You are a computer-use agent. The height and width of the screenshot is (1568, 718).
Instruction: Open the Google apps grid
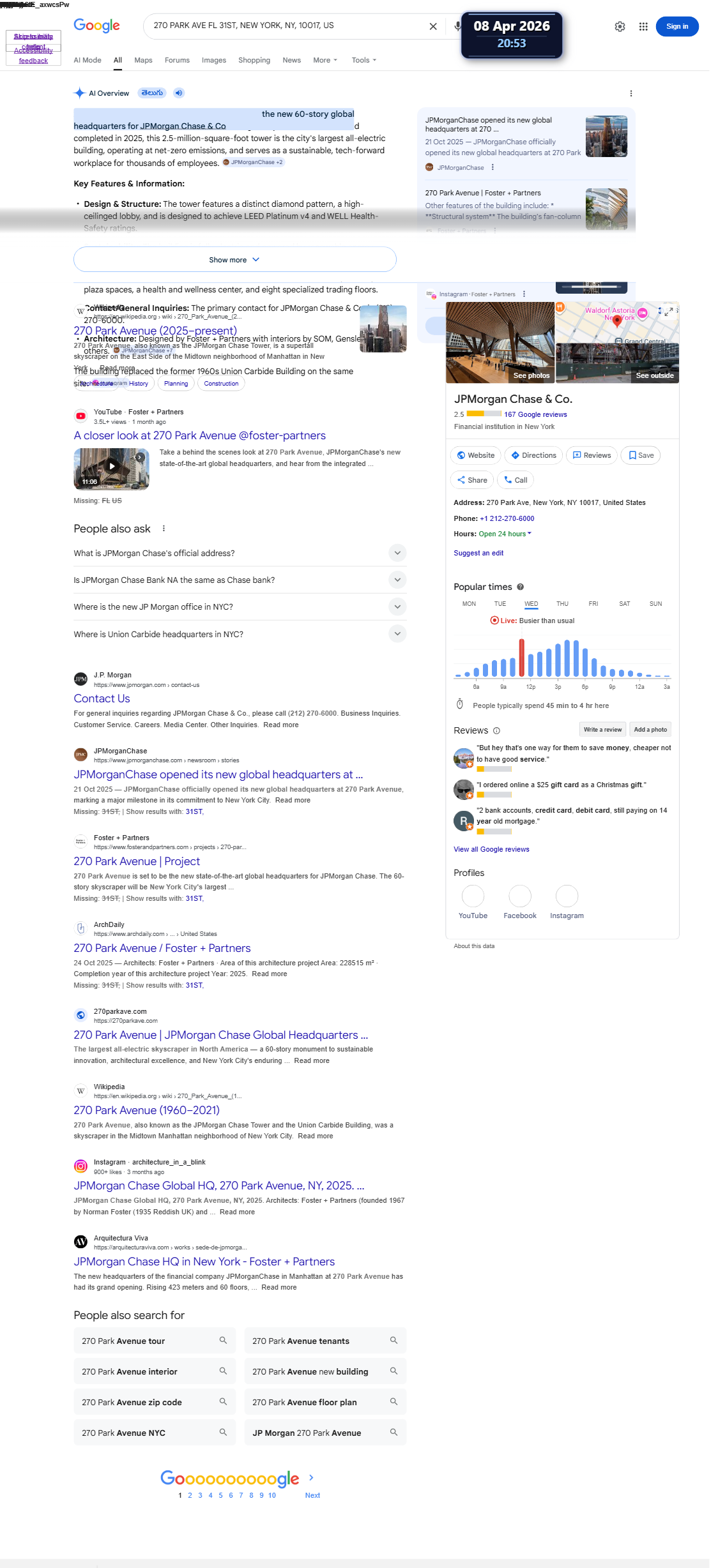click(x=643, y=26)
